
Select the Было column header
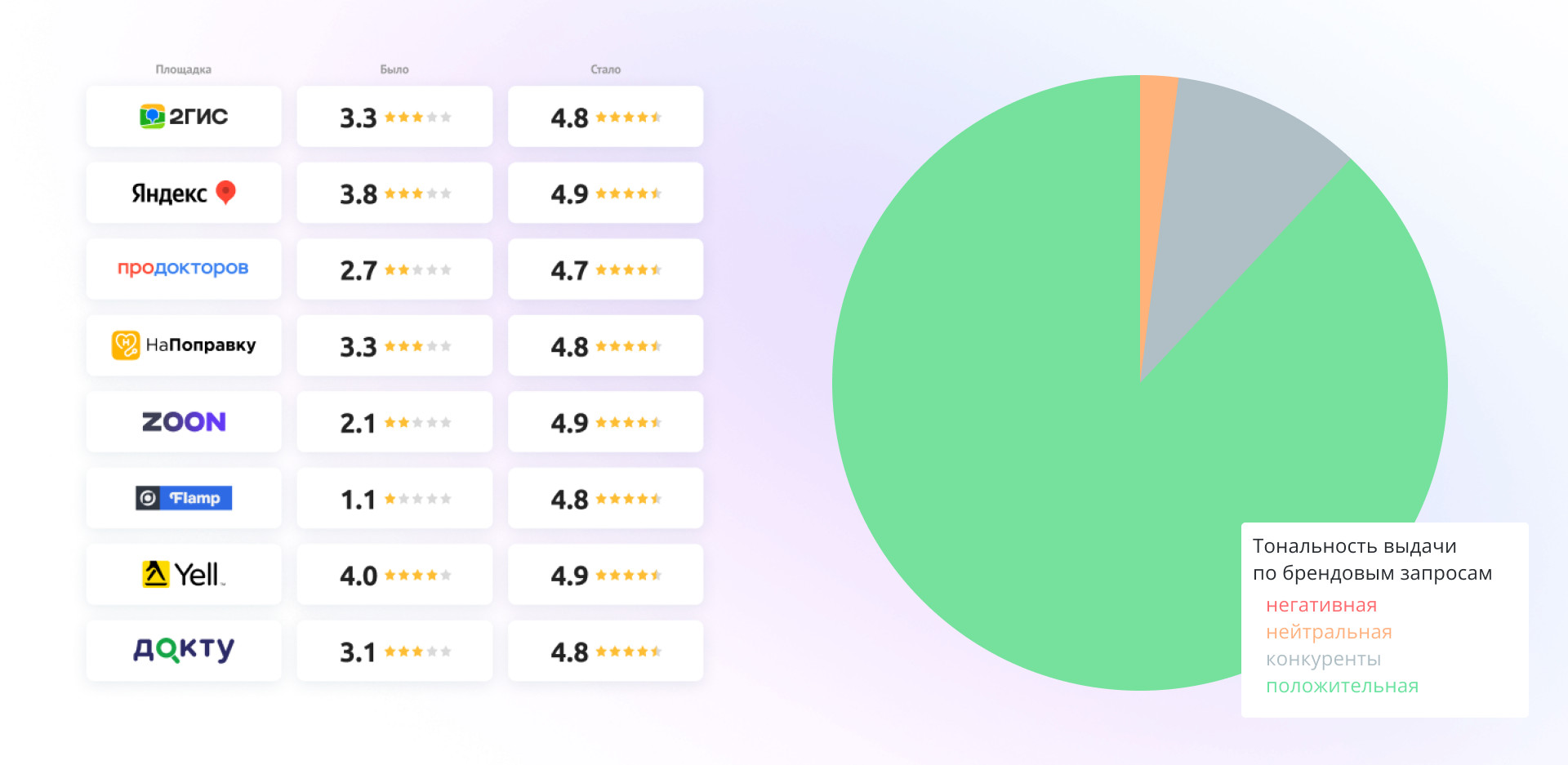(394, 69)
